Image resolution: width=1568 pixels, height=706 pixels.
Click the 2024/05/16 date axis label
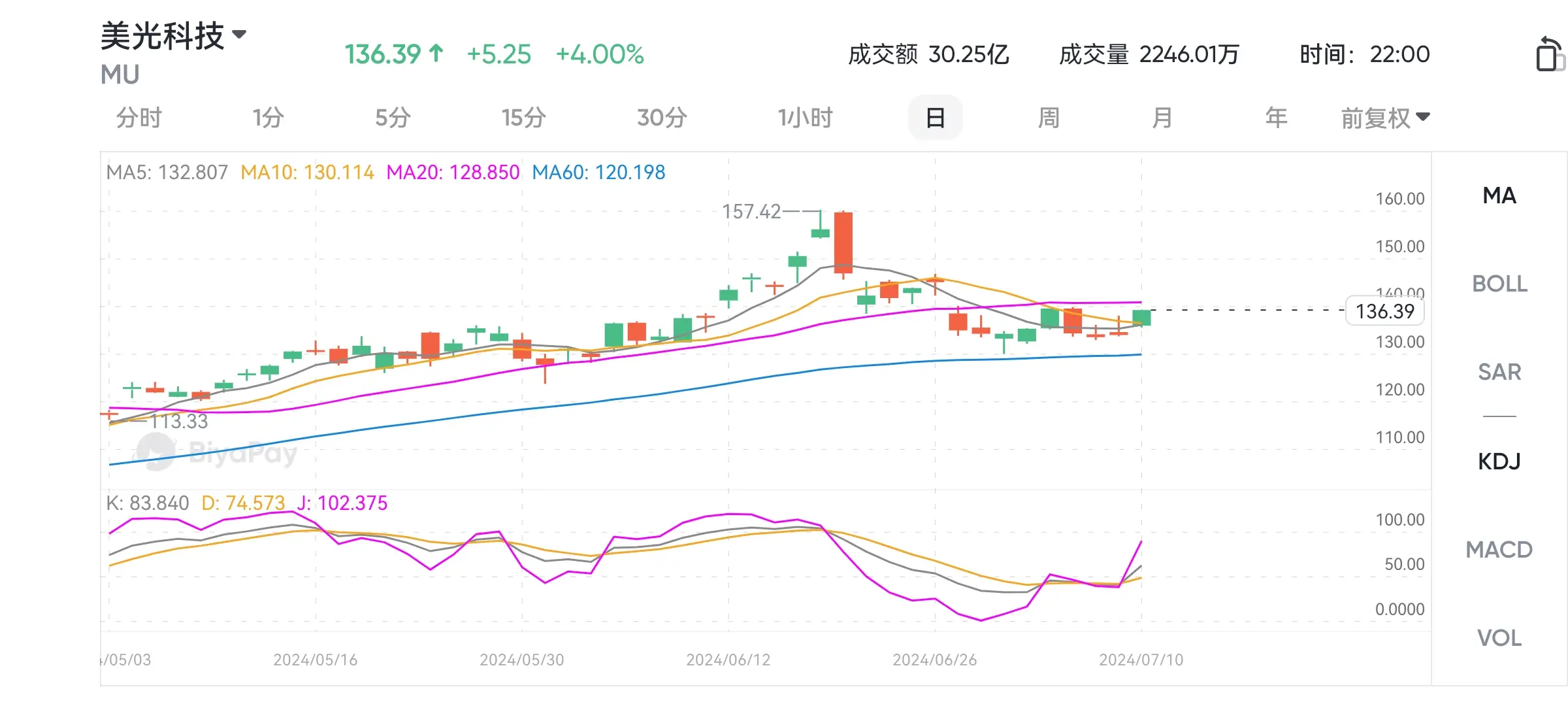(316, 660)
